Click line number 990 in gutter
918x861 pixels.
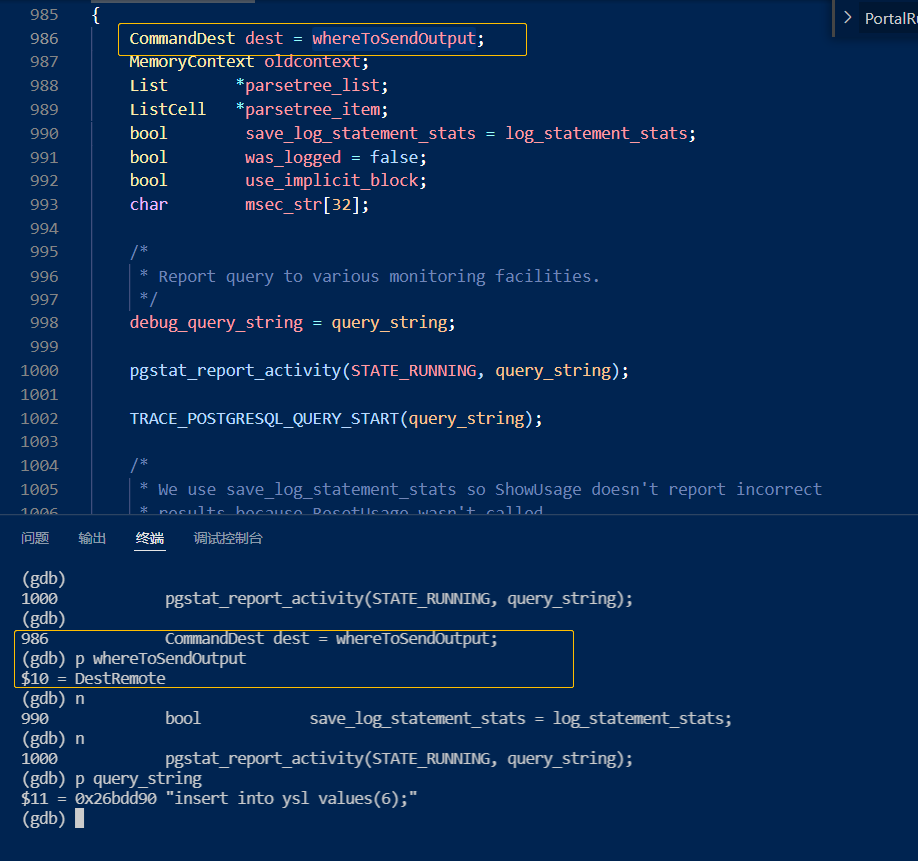44,133
